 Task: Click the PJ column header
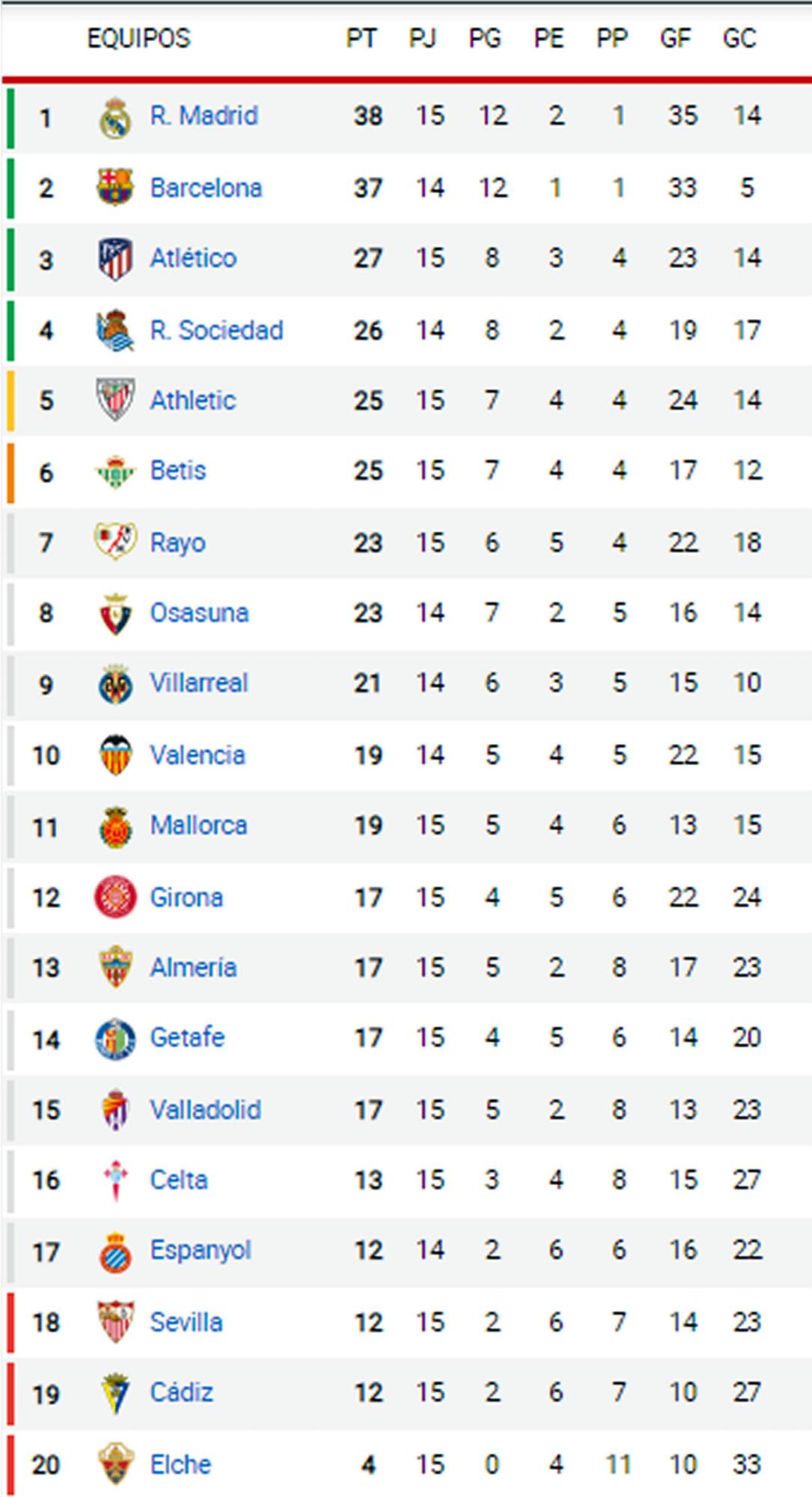point(423,38)
